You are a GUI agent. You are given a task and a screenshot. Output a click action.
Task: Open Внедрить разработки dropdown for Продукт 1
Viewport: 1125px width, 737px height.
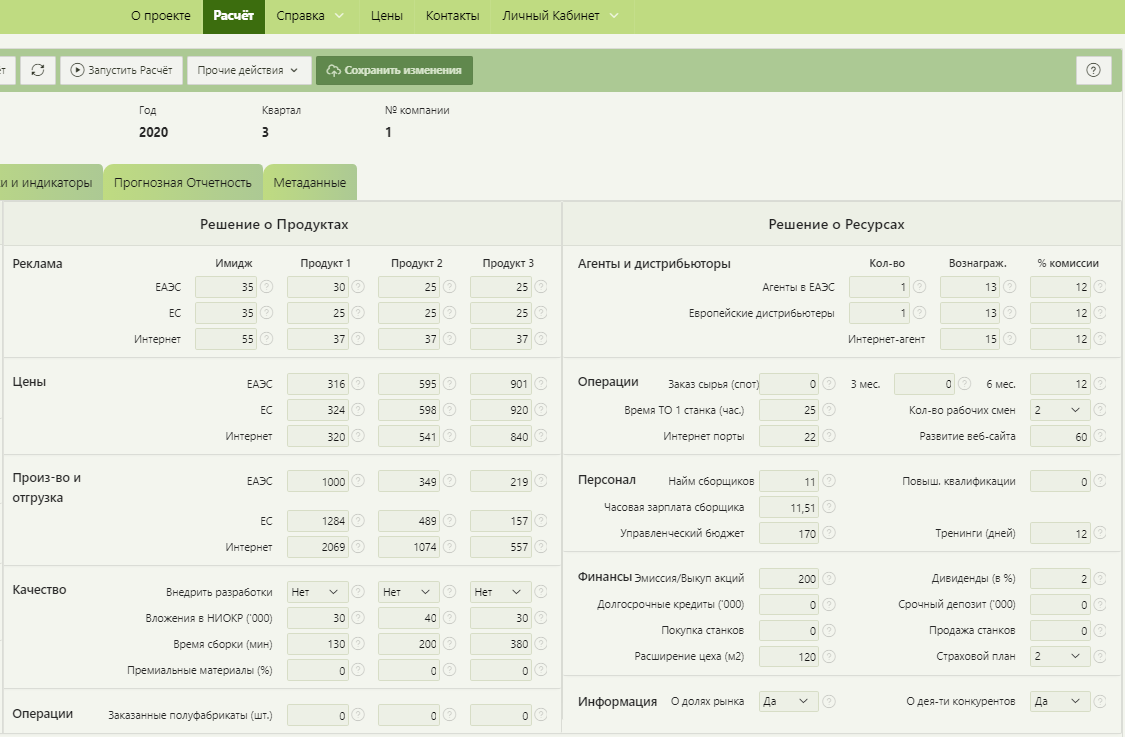[x=318, y=592]
